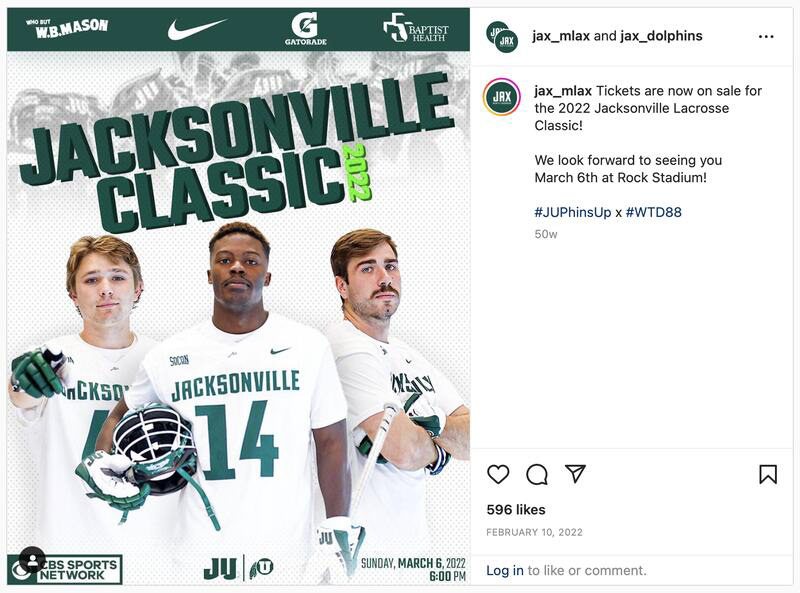Like the post with heart icon

pyautogui.click(x=498, y=474)
